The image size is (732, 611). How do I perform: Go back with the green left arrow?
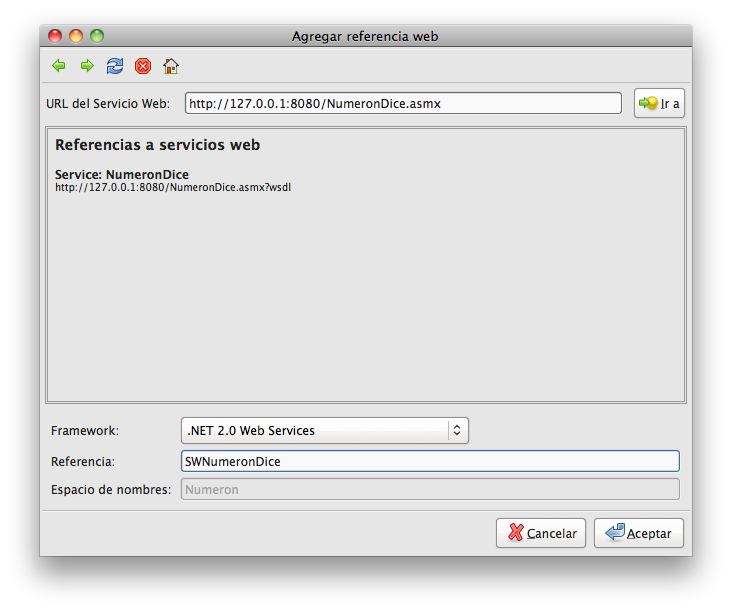pos(59,66)
